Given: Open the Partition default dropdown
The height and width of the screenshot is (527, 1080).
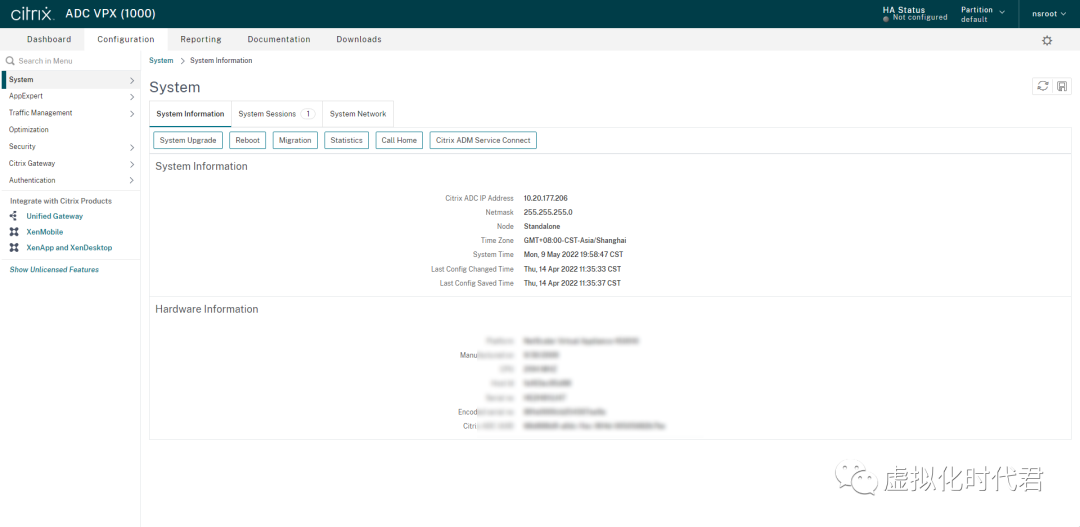Looking at the screenshot, I should click(983, 14).
